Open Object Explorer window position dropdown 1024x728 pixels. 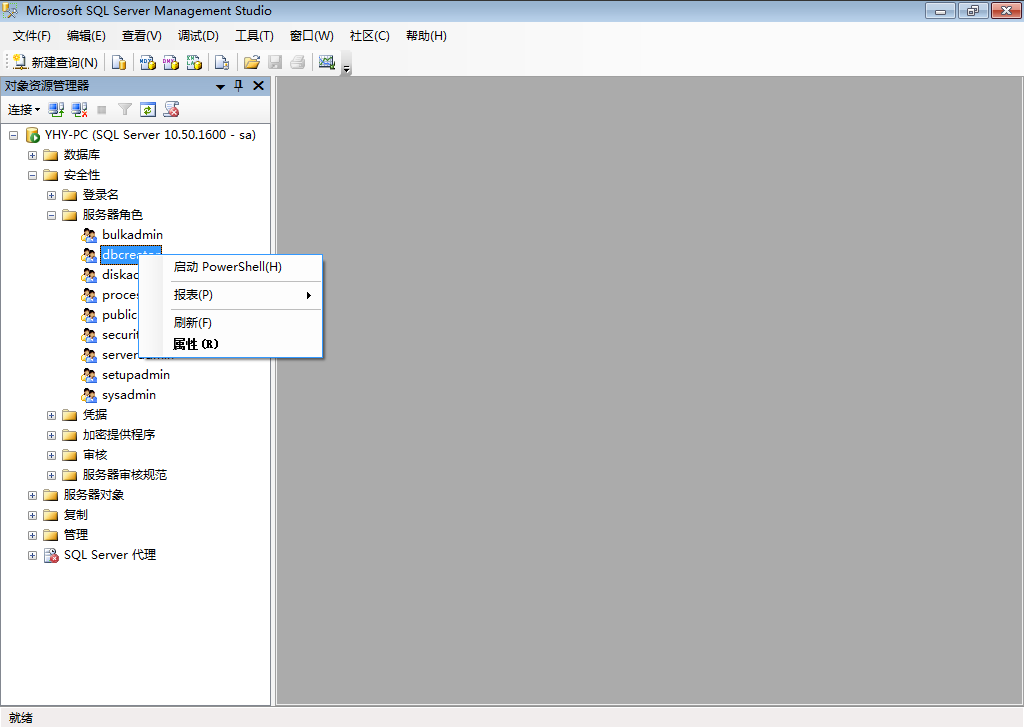tap(221, 86)
